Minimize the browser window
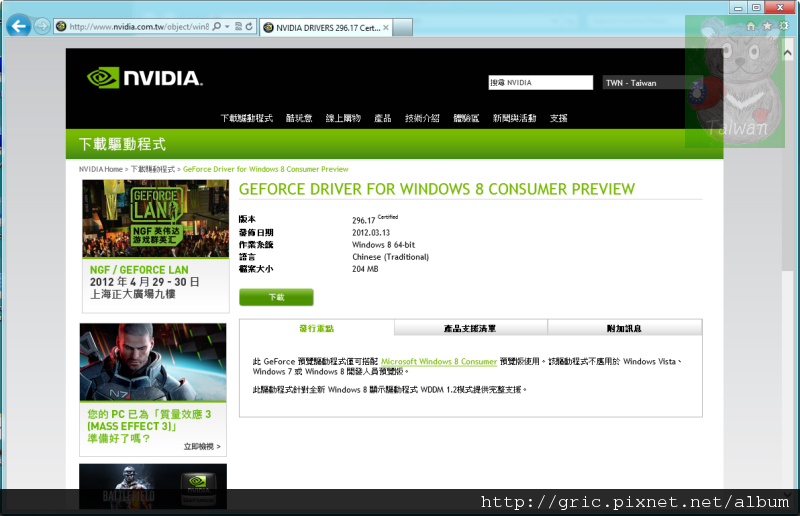This screenshot has width=800, height=516. coord(738,8)
